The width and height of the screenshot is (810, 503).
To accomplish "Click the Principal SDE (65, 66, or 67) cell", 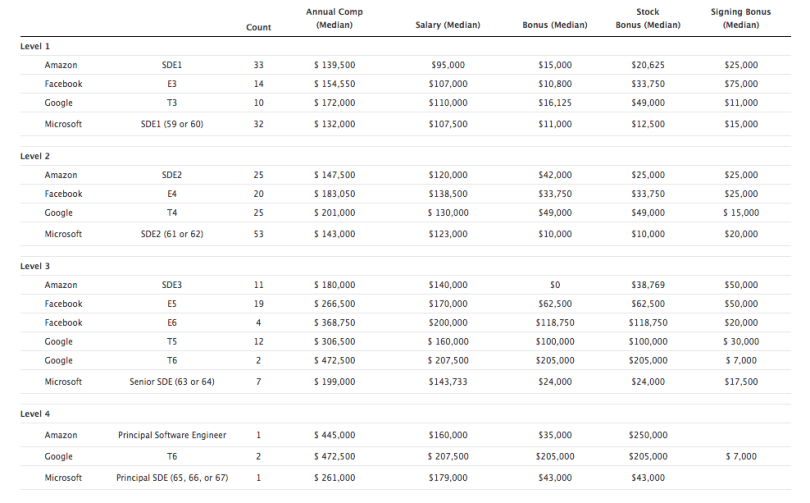I will [x=172, y=478].
